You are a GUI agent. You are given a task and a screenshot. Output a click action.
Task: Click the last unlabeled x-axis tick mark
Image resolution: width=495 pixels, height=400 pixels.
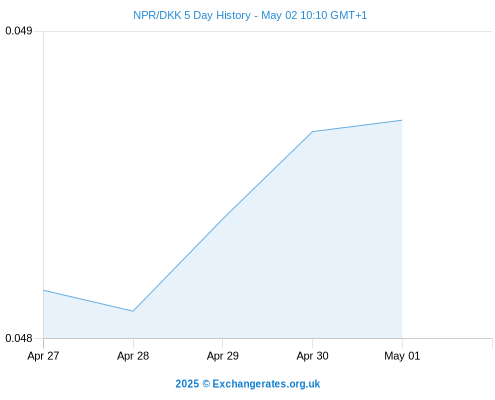coord(492,343)
